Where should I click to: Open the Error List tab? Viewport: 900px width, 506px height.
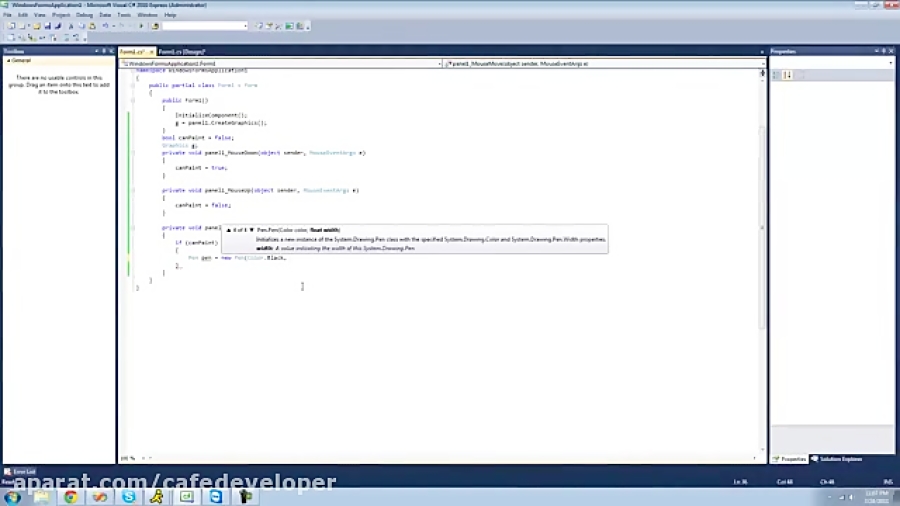pyautogui.click(x=20, y=472)
